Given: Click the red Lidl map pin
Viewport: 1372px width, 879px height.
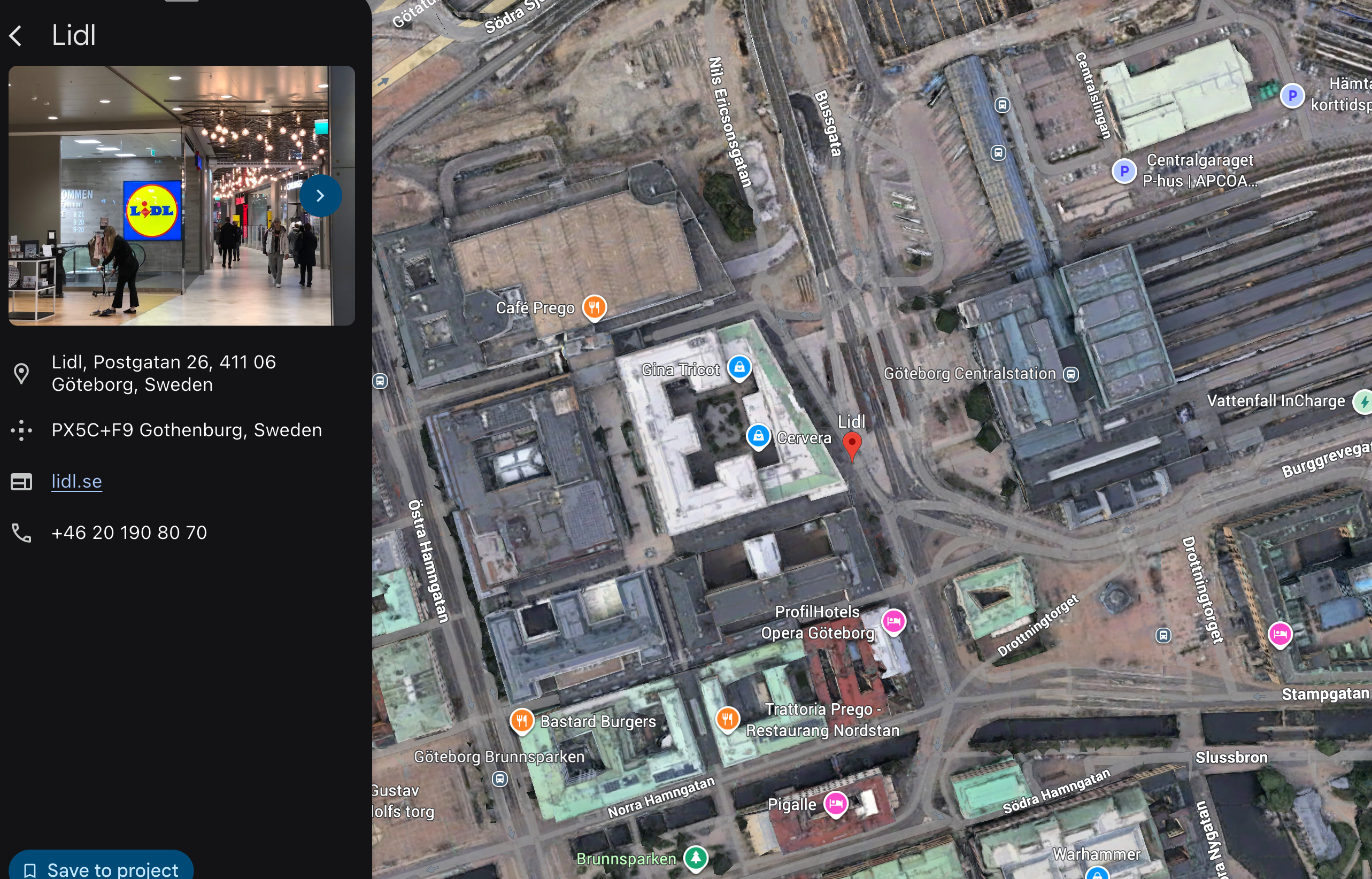Looking at the screenshot, I should 852,444.
